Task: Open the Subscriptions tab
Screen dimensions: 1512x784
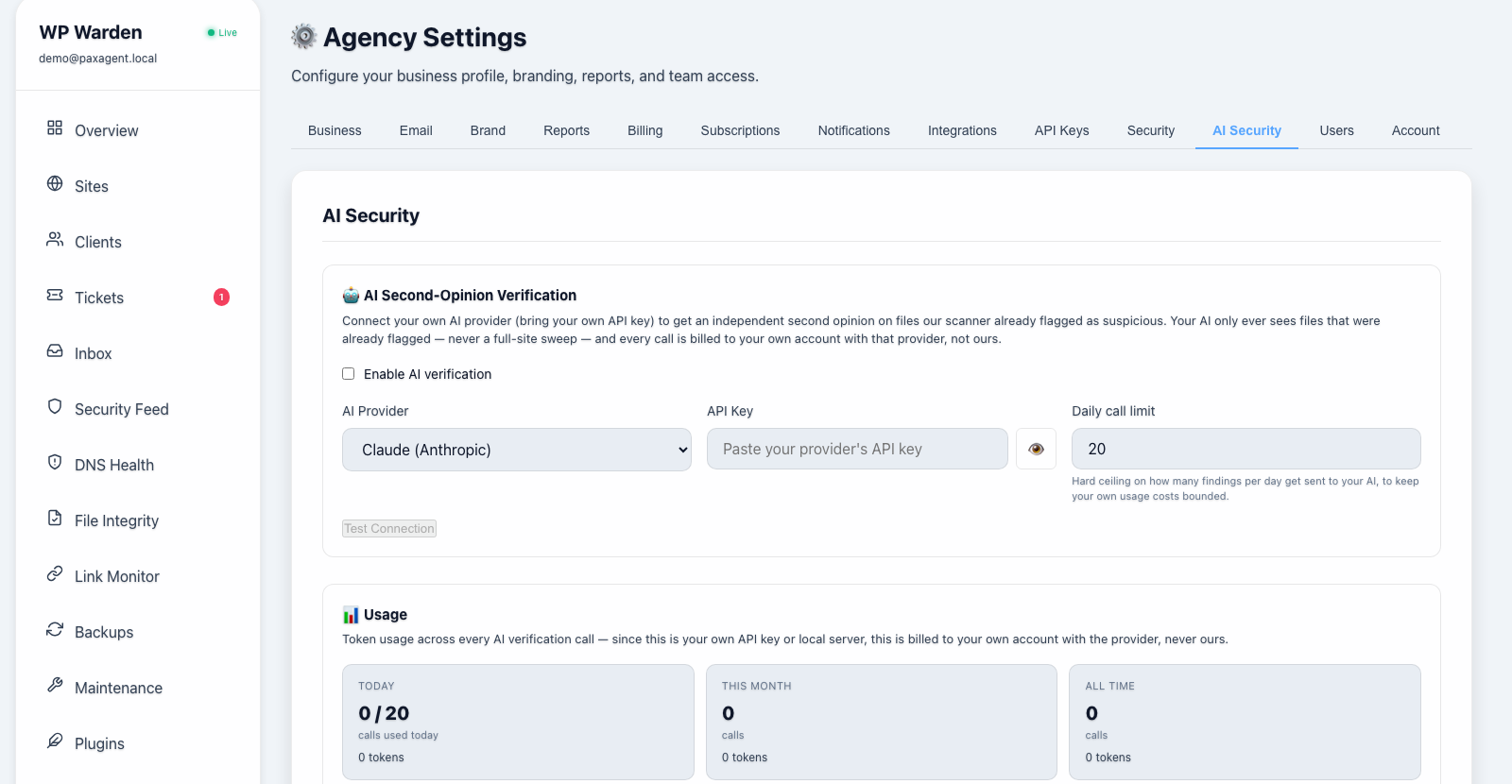Action: [x=740, y=130]
